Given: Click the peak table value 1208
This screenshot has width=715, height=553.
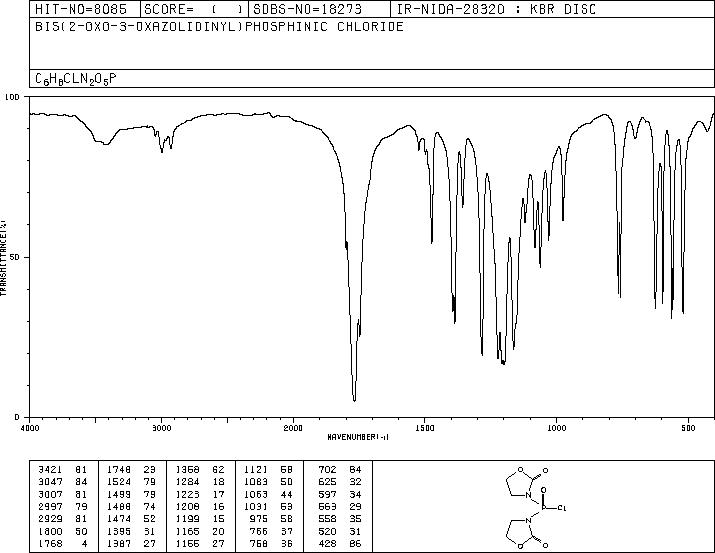Looking at the screenshot, I should [x=188, y=506].
